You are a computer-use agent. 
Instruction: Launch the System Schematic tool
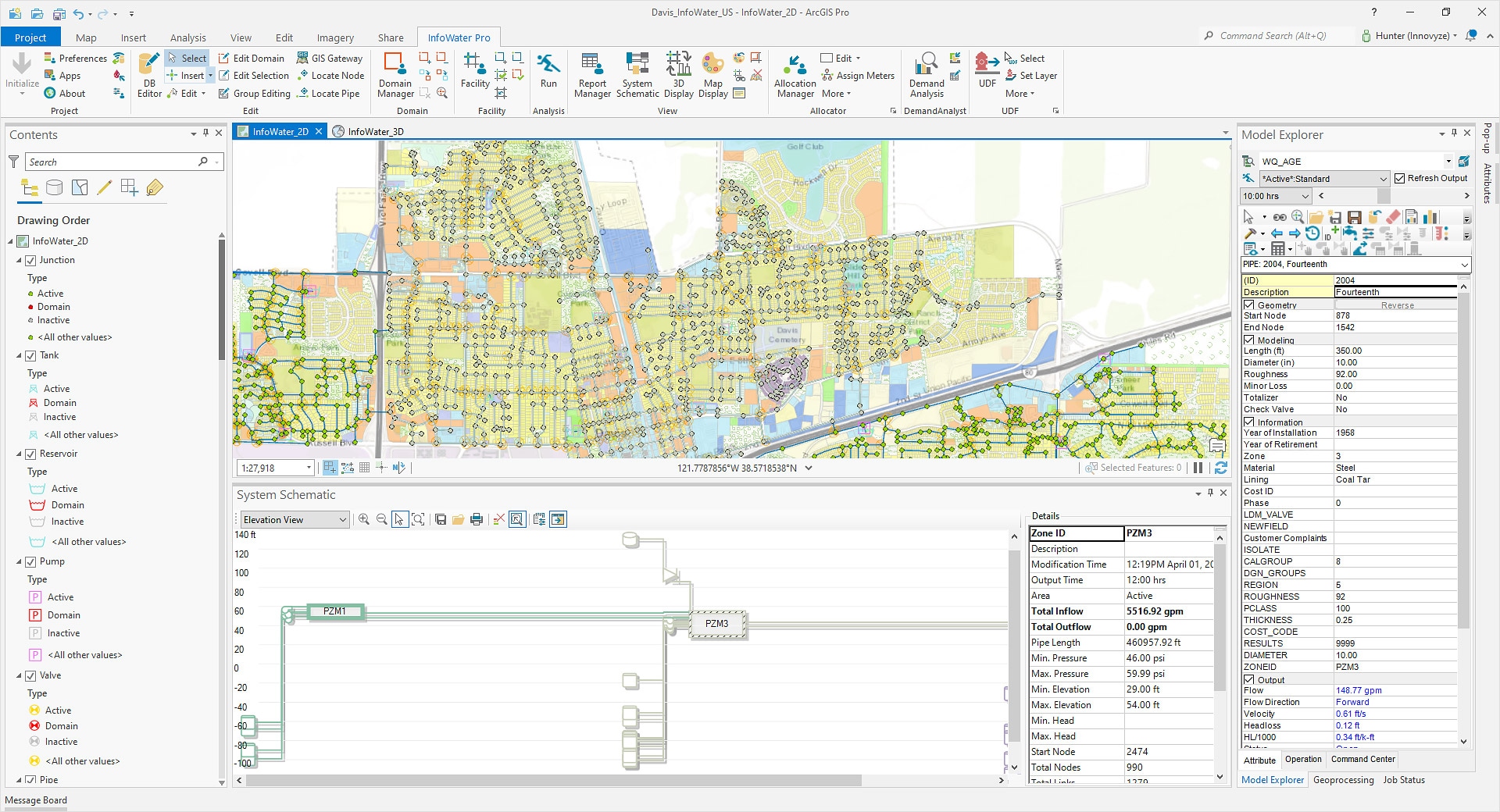637,76
